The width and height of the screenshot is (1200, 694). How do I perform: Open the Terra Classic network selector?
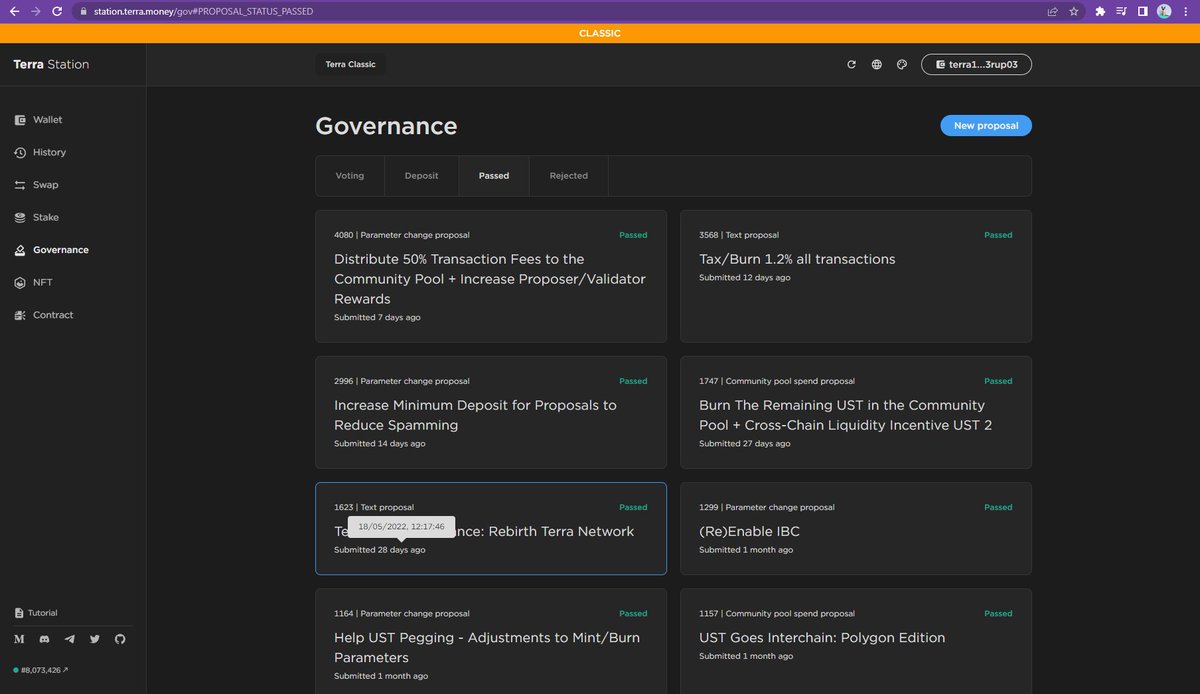[x=350, y=64]
